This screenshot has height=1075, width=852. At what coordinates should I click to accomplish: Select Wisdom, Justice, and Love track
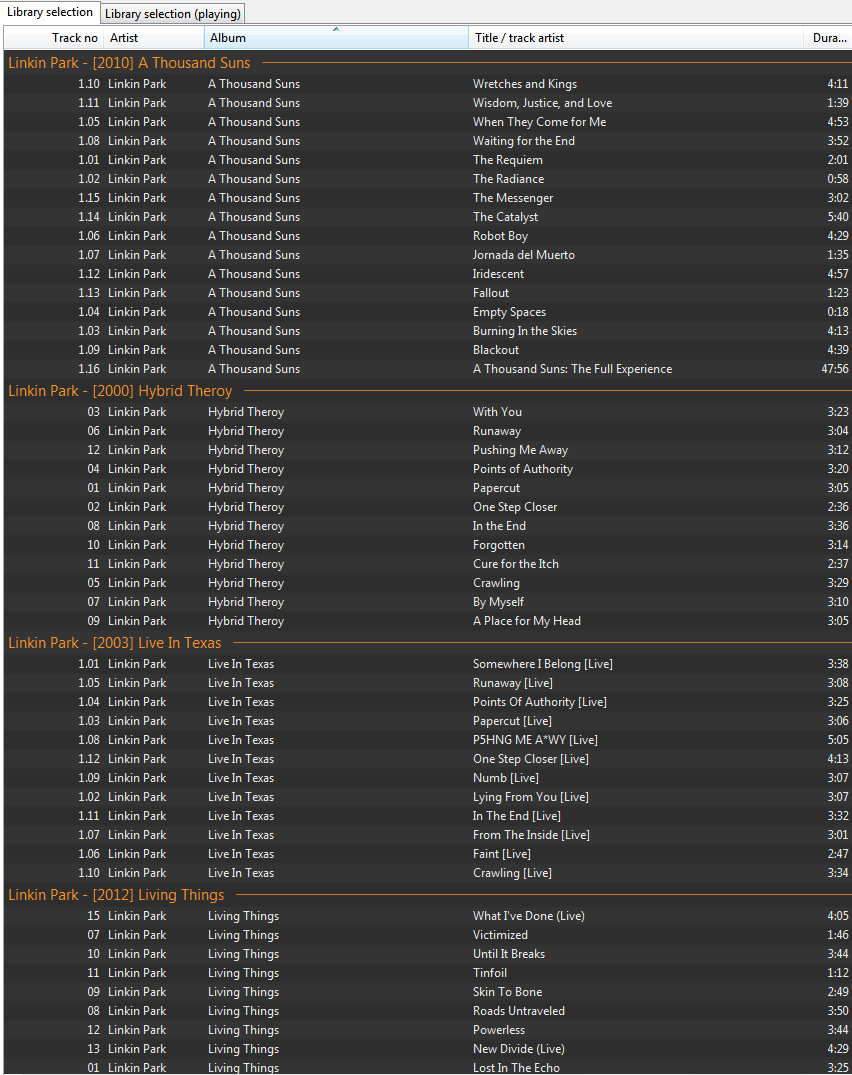tap(428, 103)
